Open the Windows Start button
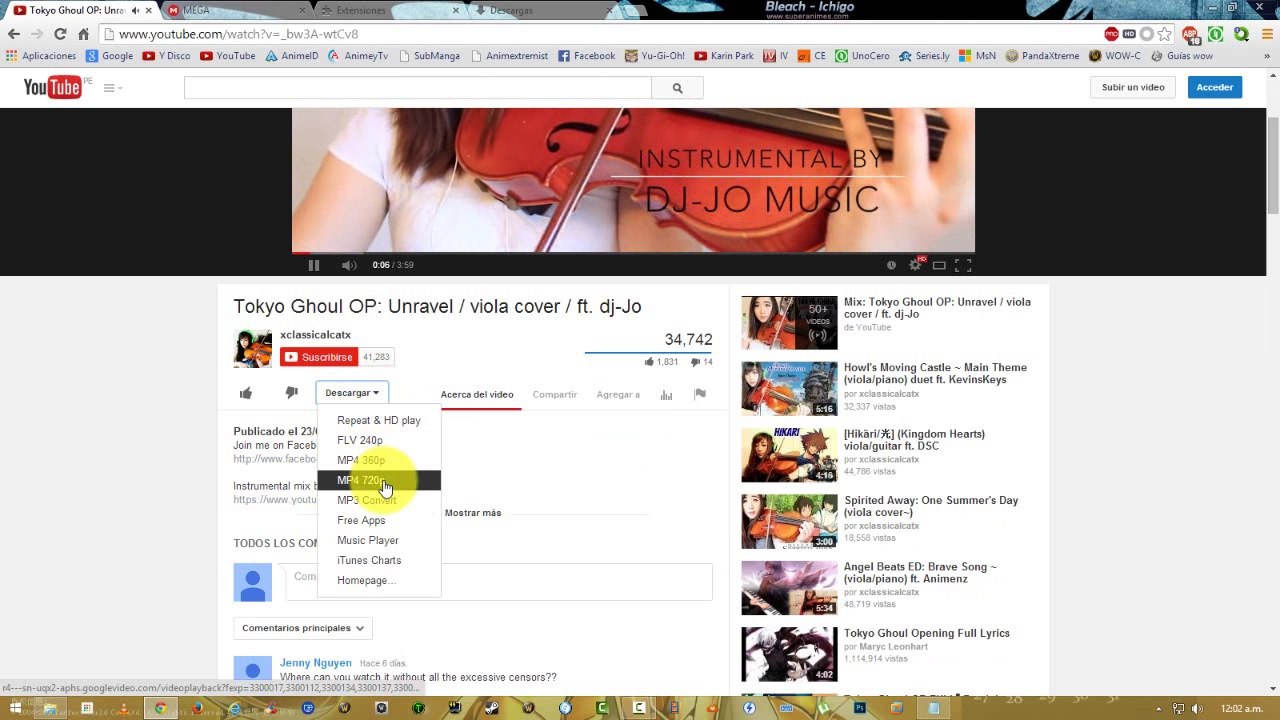Image resolution: width=1280 pixels, height=720 pixels. click(15, 709)
